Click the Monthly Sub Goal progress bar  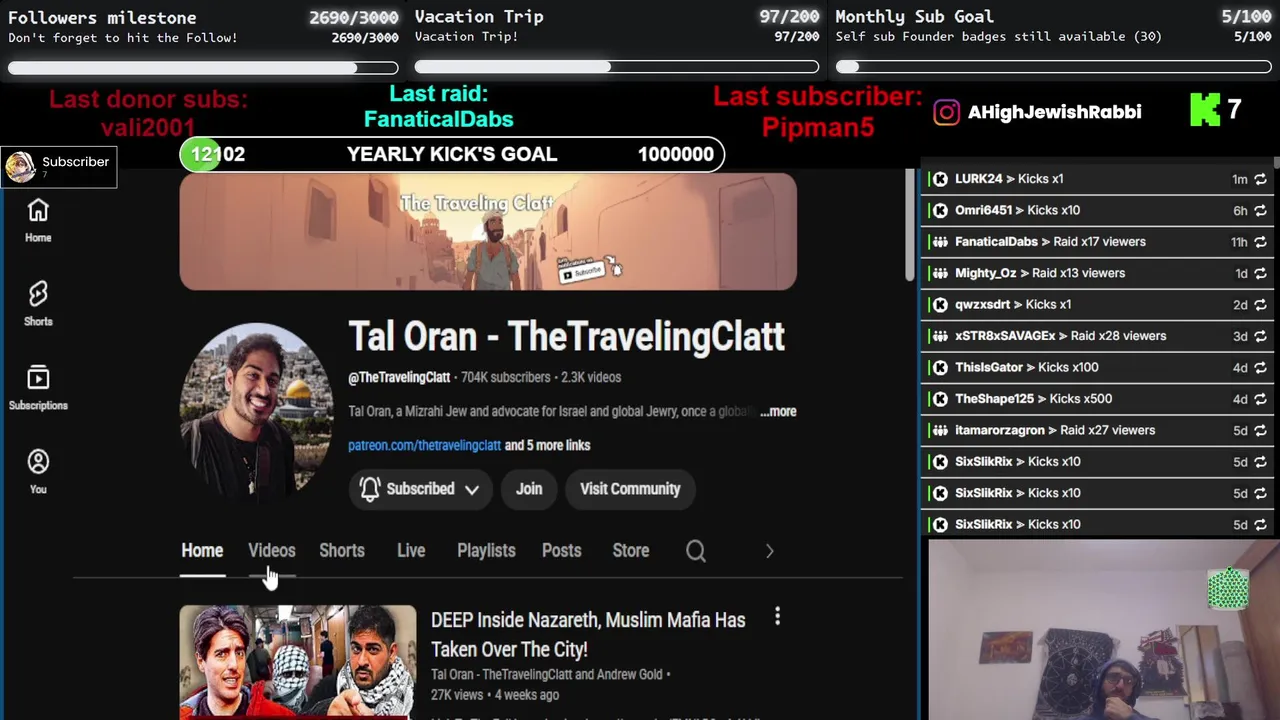pos(1054,67)
